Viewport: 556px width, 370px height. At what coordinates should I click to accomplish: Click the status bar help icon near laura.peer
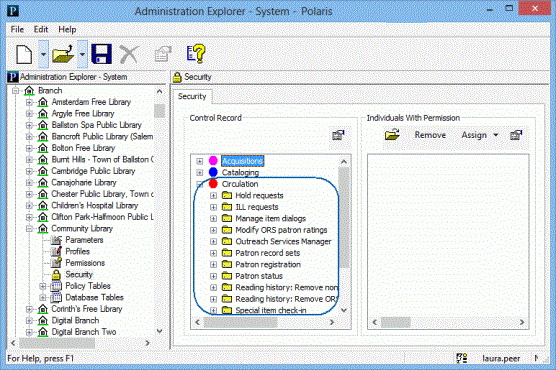(462, 358)
